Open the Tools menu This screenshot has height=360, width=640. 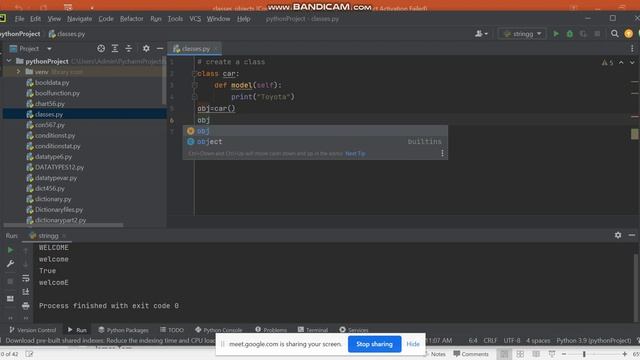[x=175, y=19]
